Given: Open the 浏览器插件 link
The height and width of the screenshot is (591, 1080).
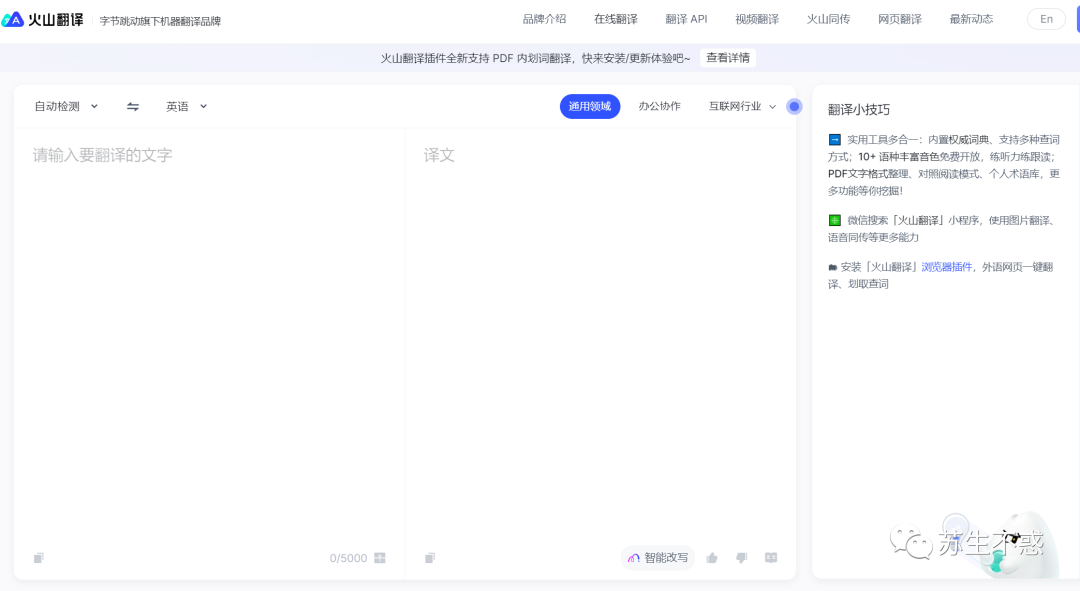Looking at the screenshot, I should pos(946,267).
